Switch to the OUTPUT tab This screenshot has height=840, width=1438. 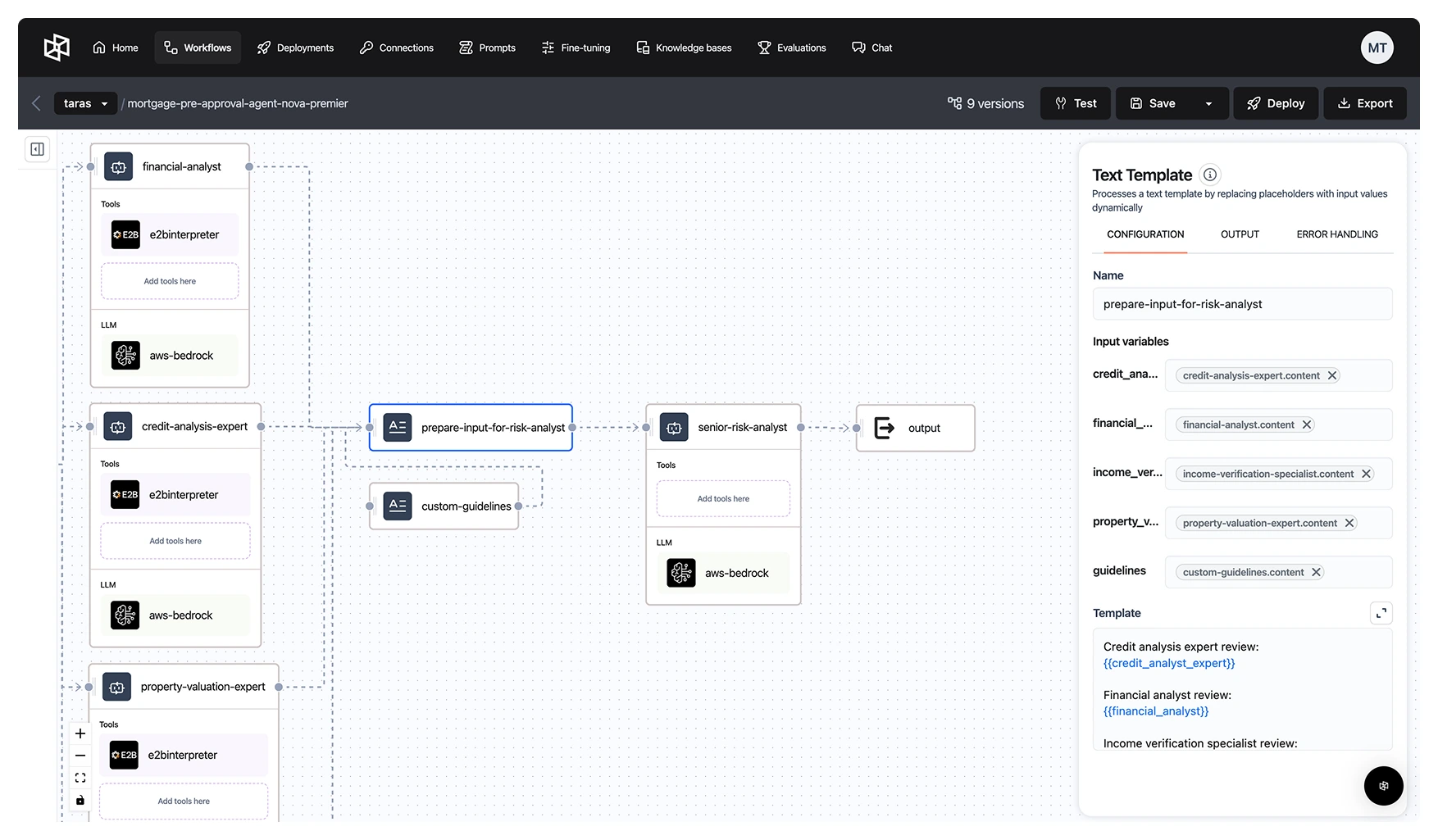tap(1240, 234)
